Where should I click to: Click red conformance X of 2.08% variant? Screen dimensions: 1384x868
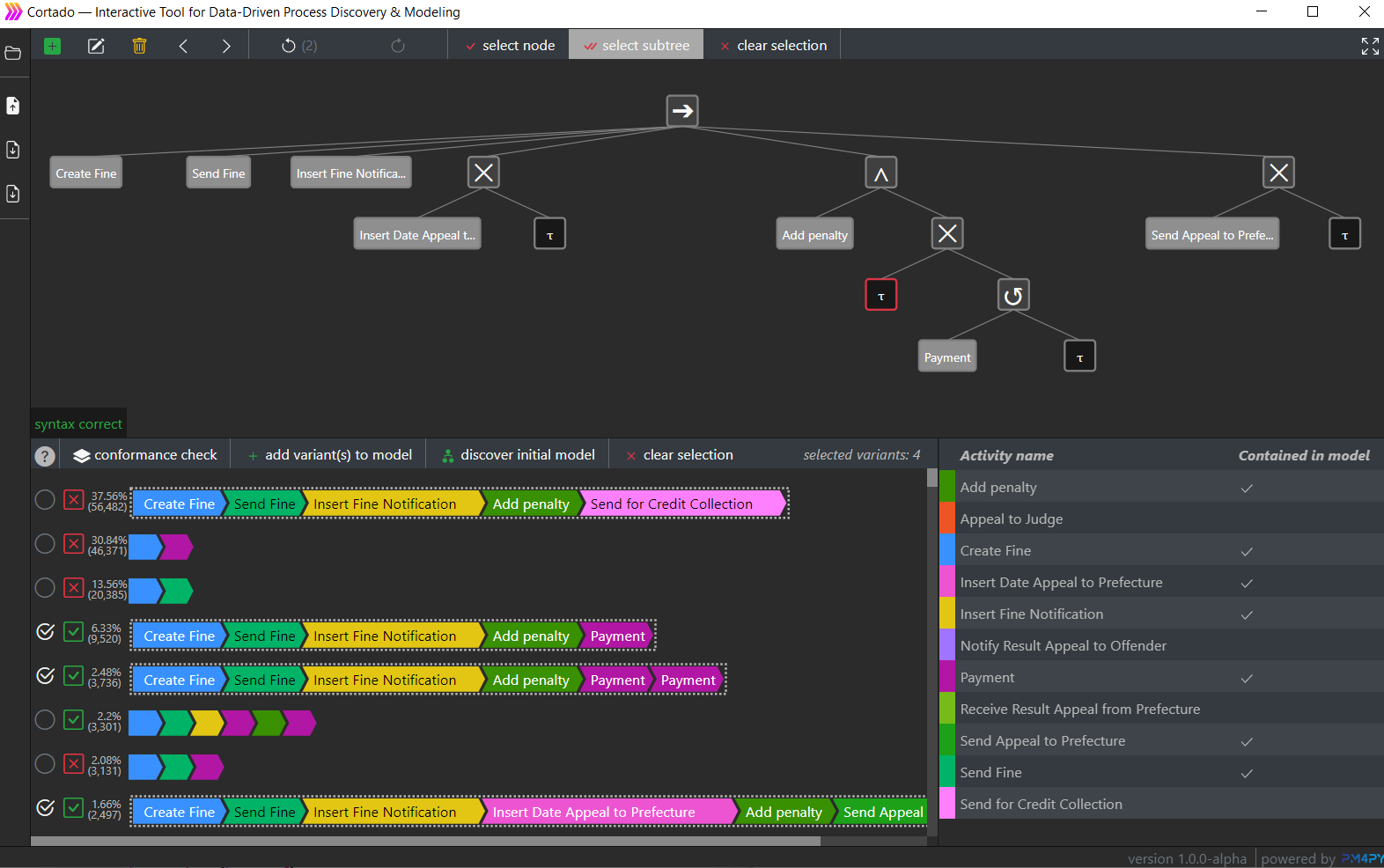74,764
